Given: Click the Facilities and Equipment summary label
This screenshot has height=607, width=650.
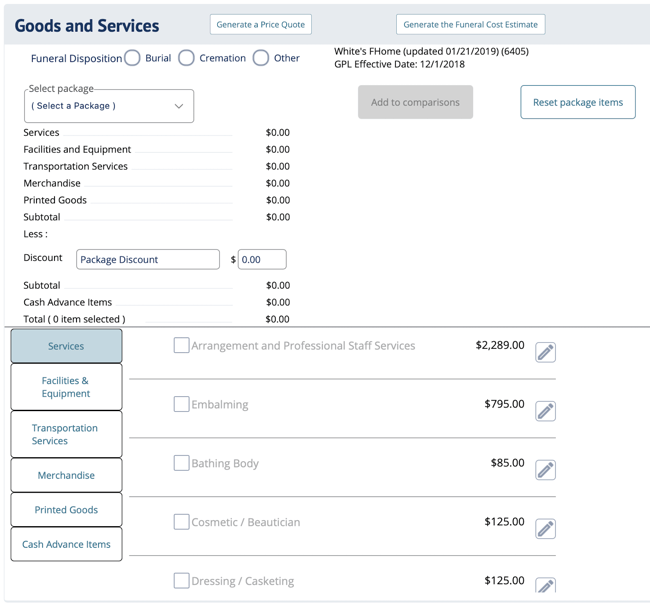Looking at the screenshot, I should pyautogui.click(x=77, y=149).
